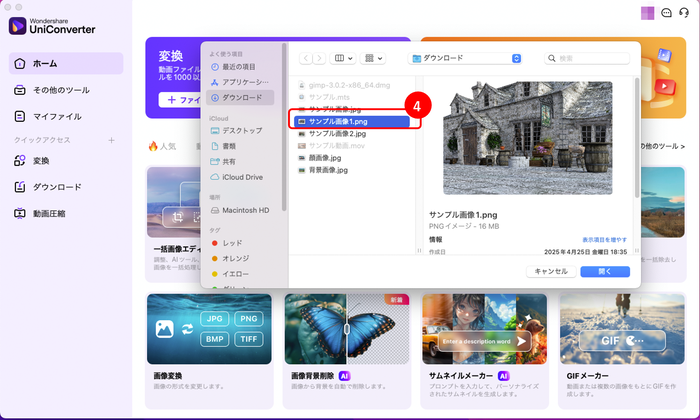Click the stone house preview image

[x=528, y=138]
